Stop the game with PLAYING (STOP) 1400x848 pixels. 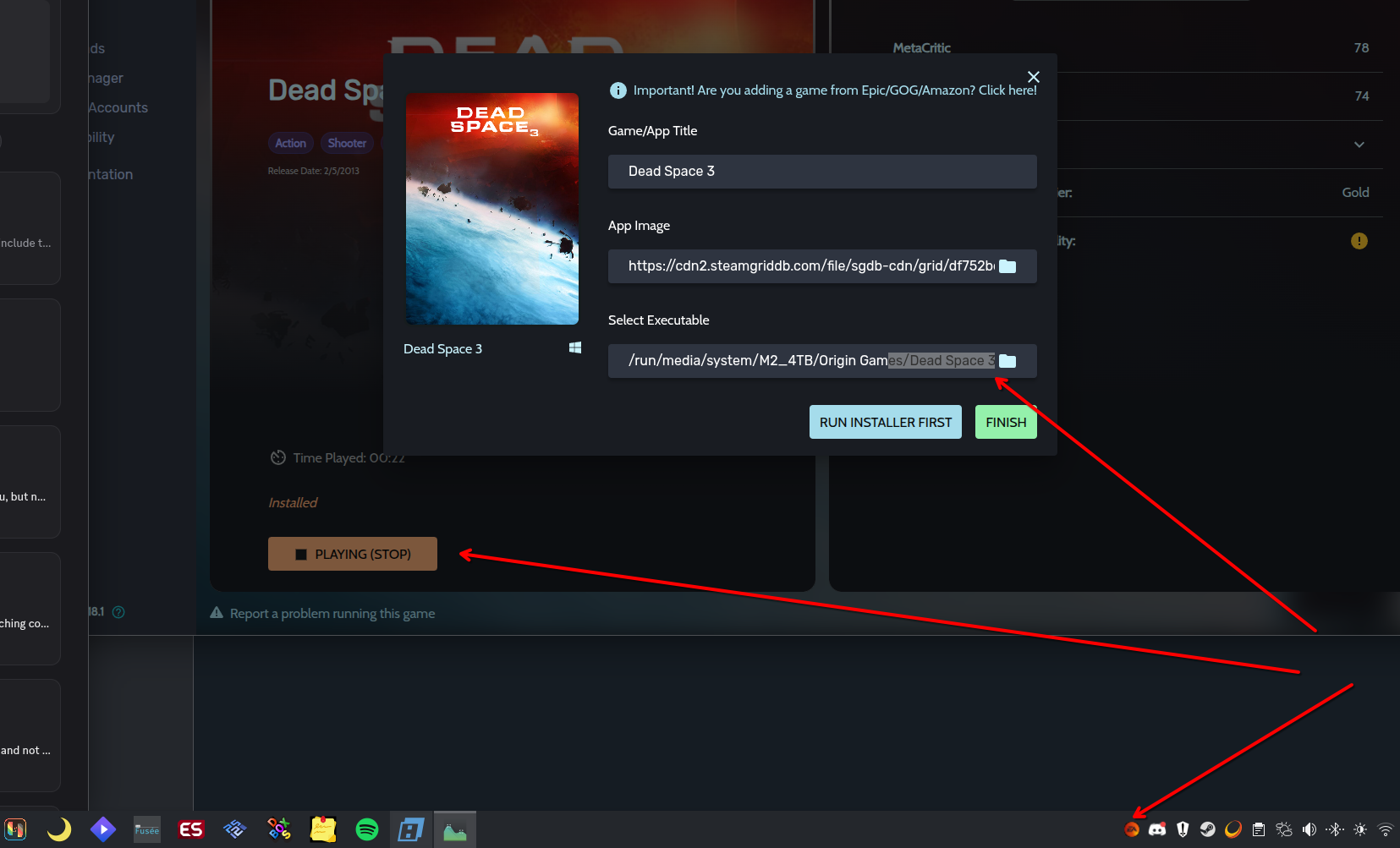tap(353, 554)
